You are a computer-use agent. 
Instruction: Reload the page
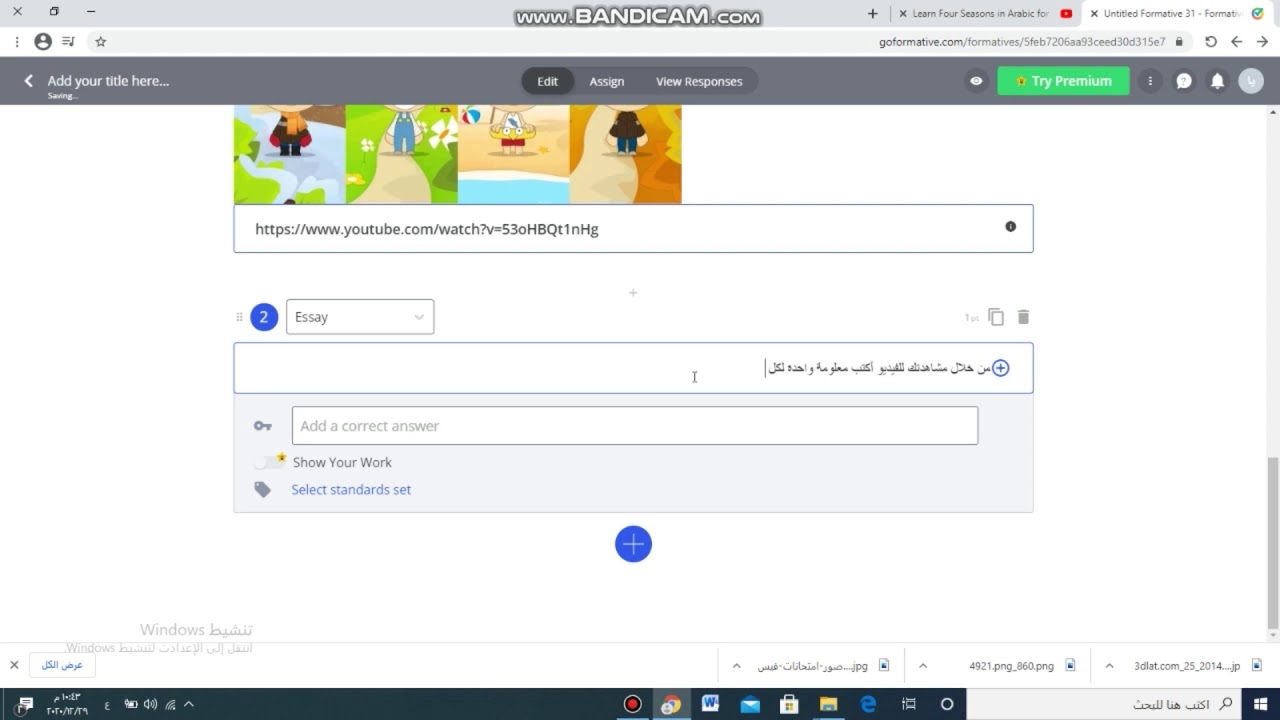coord(1211,42)
